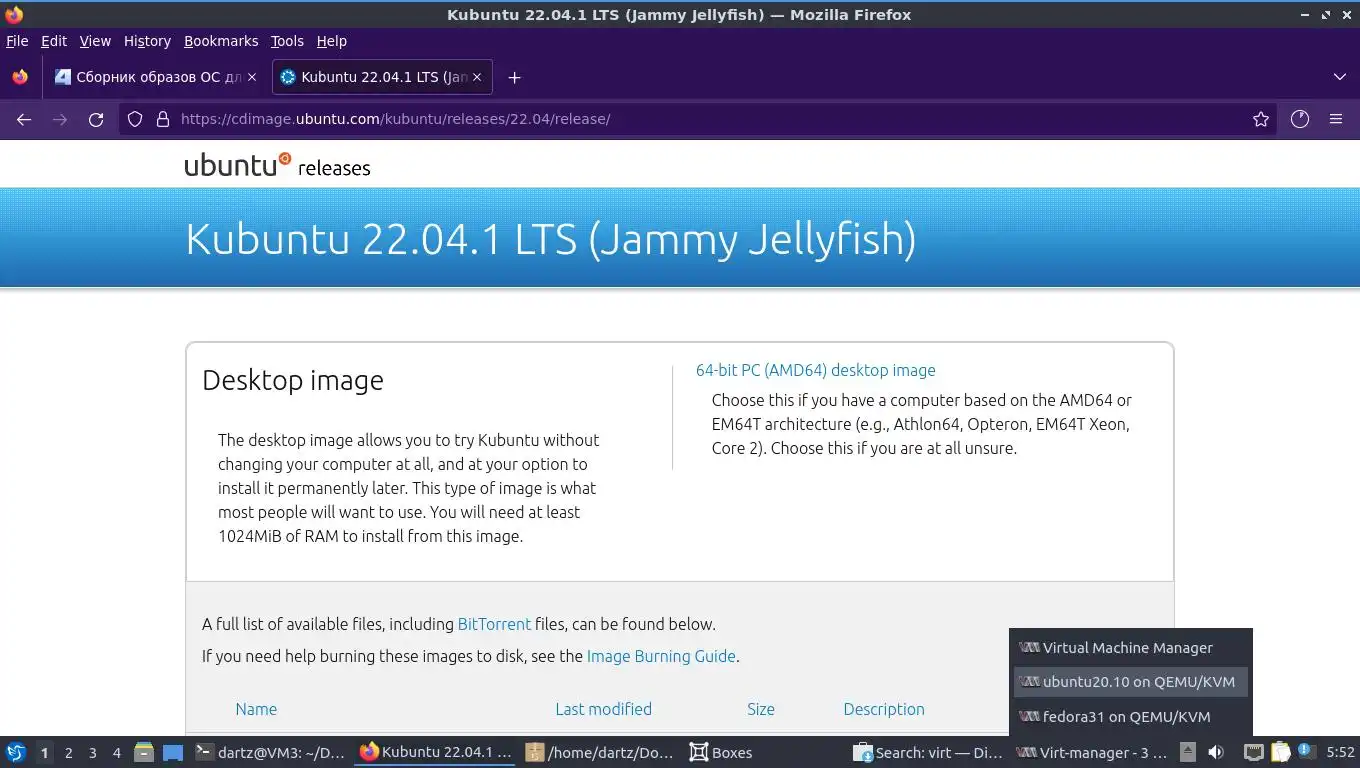Open the File menu
This screenshot has width=1360, height=768.
(17, 41)
